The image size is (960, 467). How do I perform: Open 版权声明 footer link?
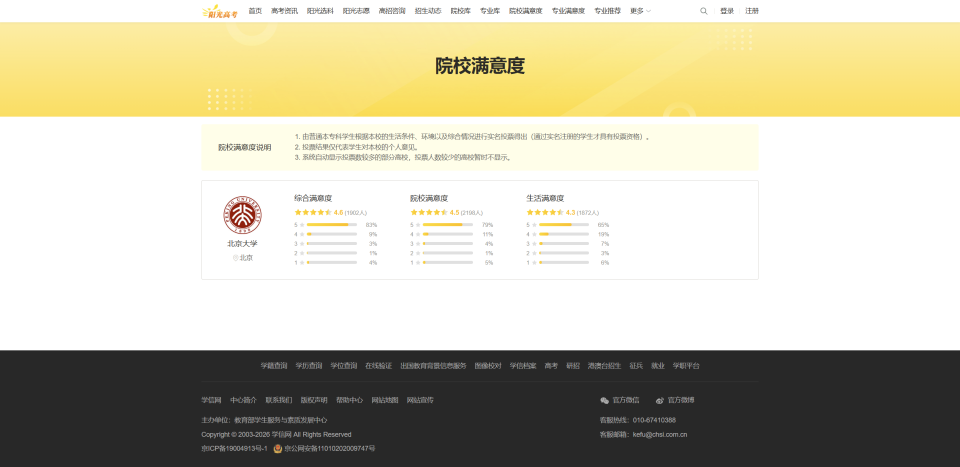click(314, 400)
